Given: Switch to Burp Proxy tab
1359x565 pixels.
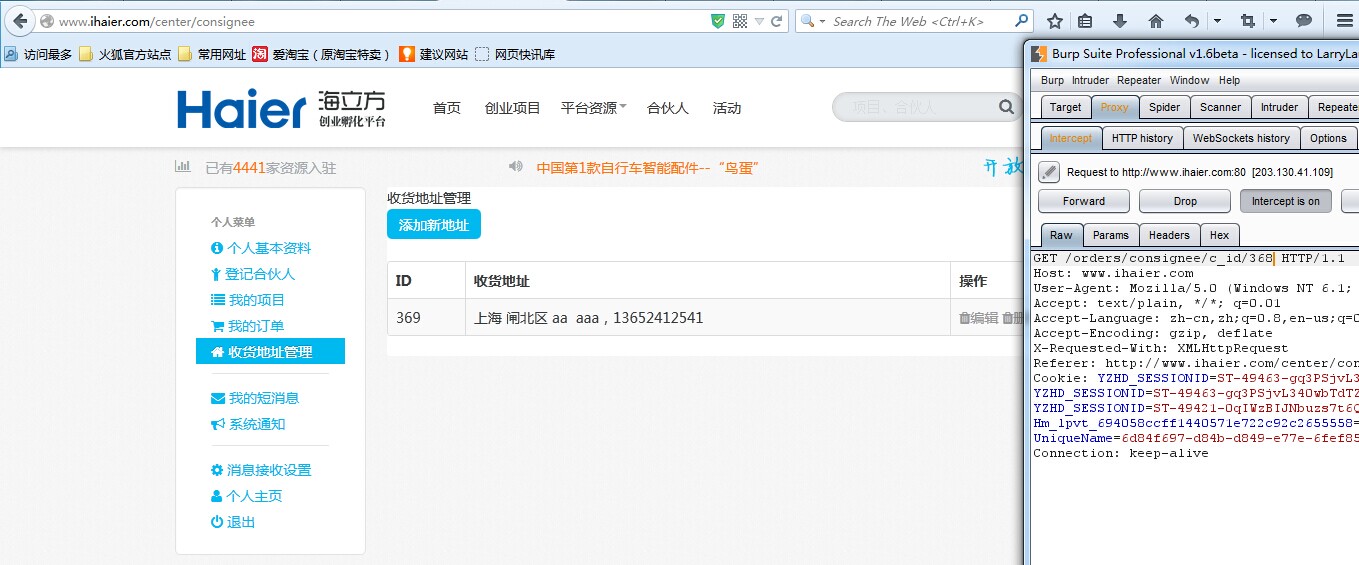Looking at the screenshot, I should coord(1114,107).
